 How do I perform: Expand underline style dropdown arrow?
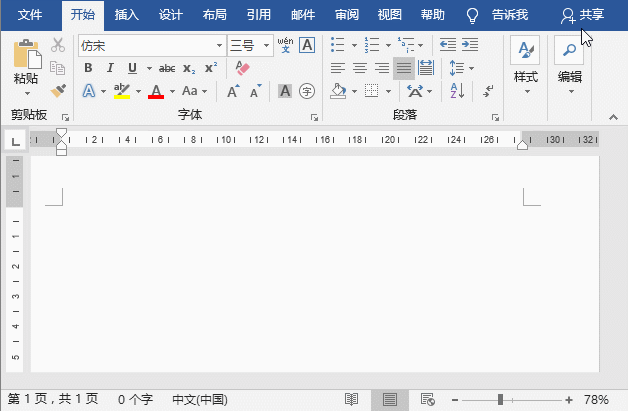tap(149, 68)
